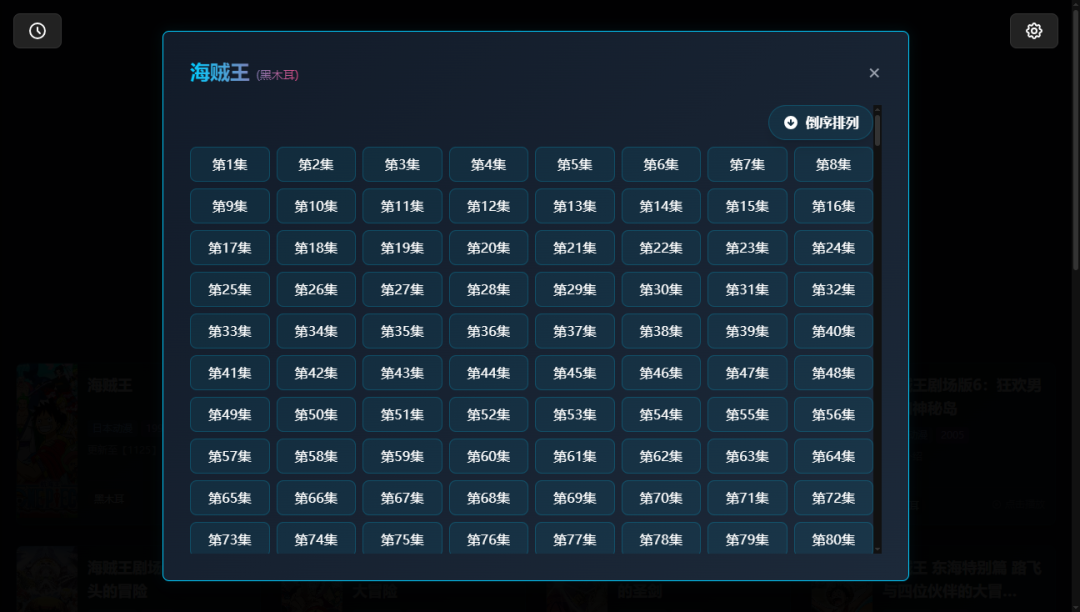Play episode 第2集
The image size is (1080, 612).
point(316,165)
